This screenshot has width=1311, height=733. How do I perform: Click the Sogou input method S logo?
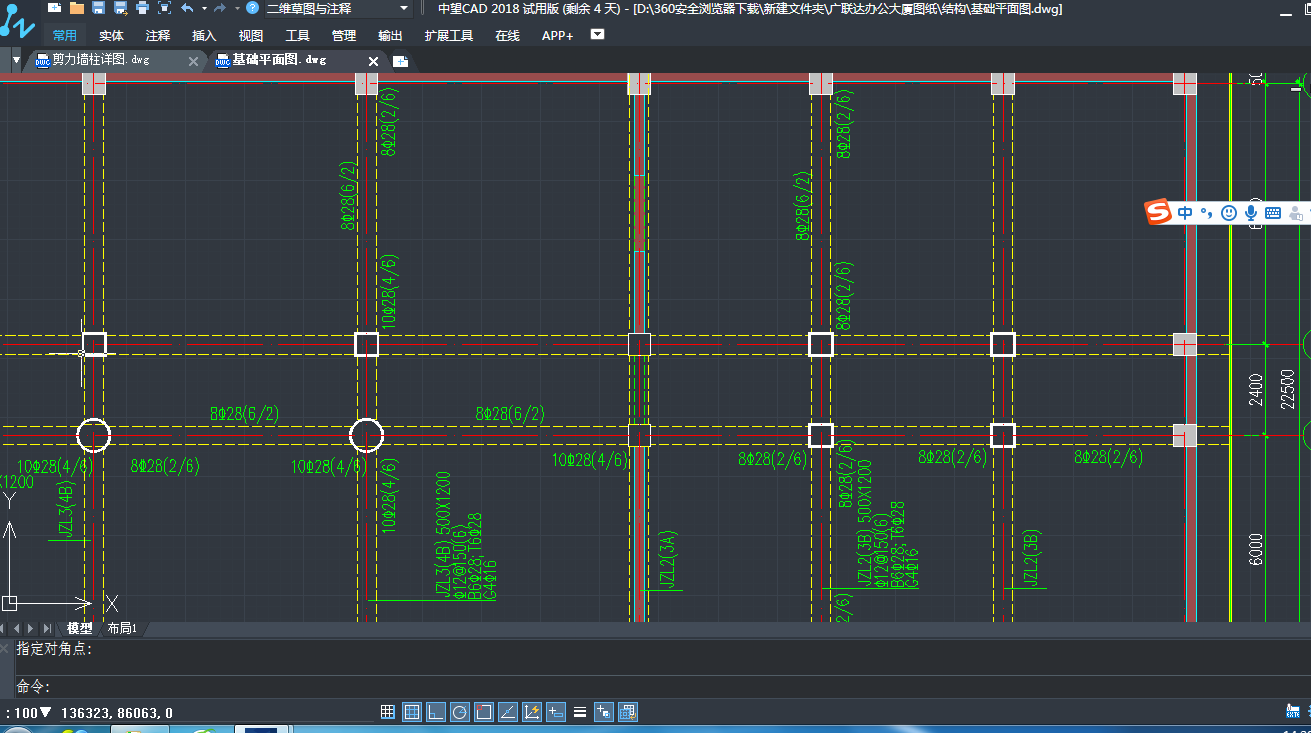[x=1158, y=212]
